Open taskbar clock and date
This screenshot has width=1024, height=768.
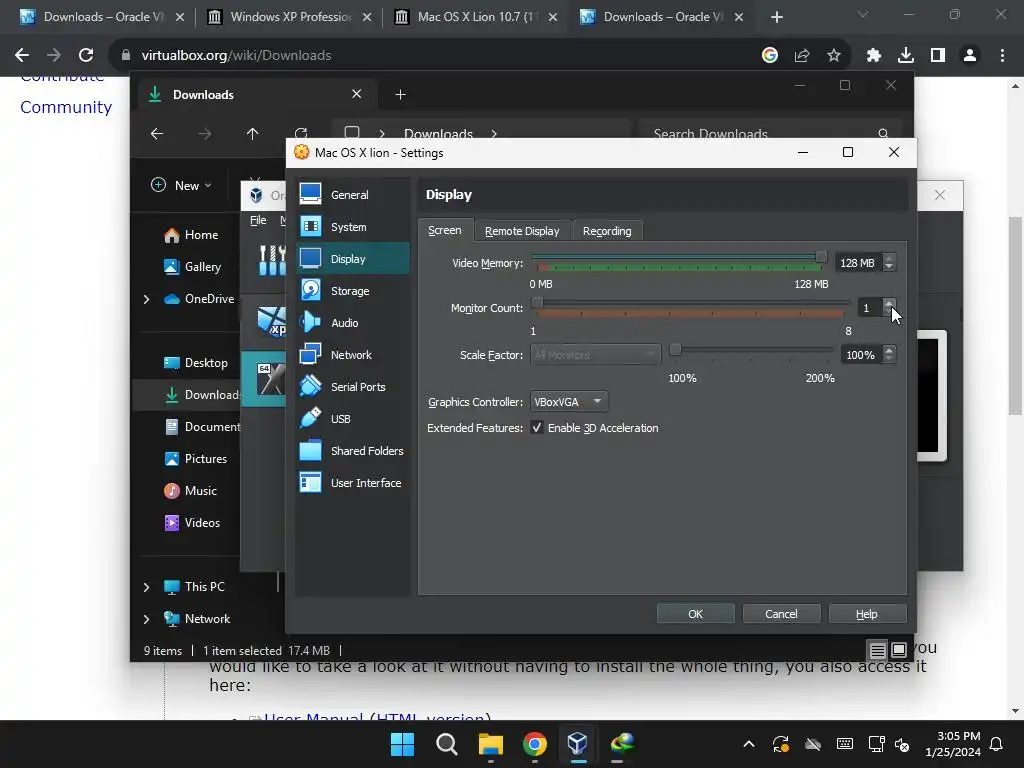pyautogui.click(x=953, y=744)
